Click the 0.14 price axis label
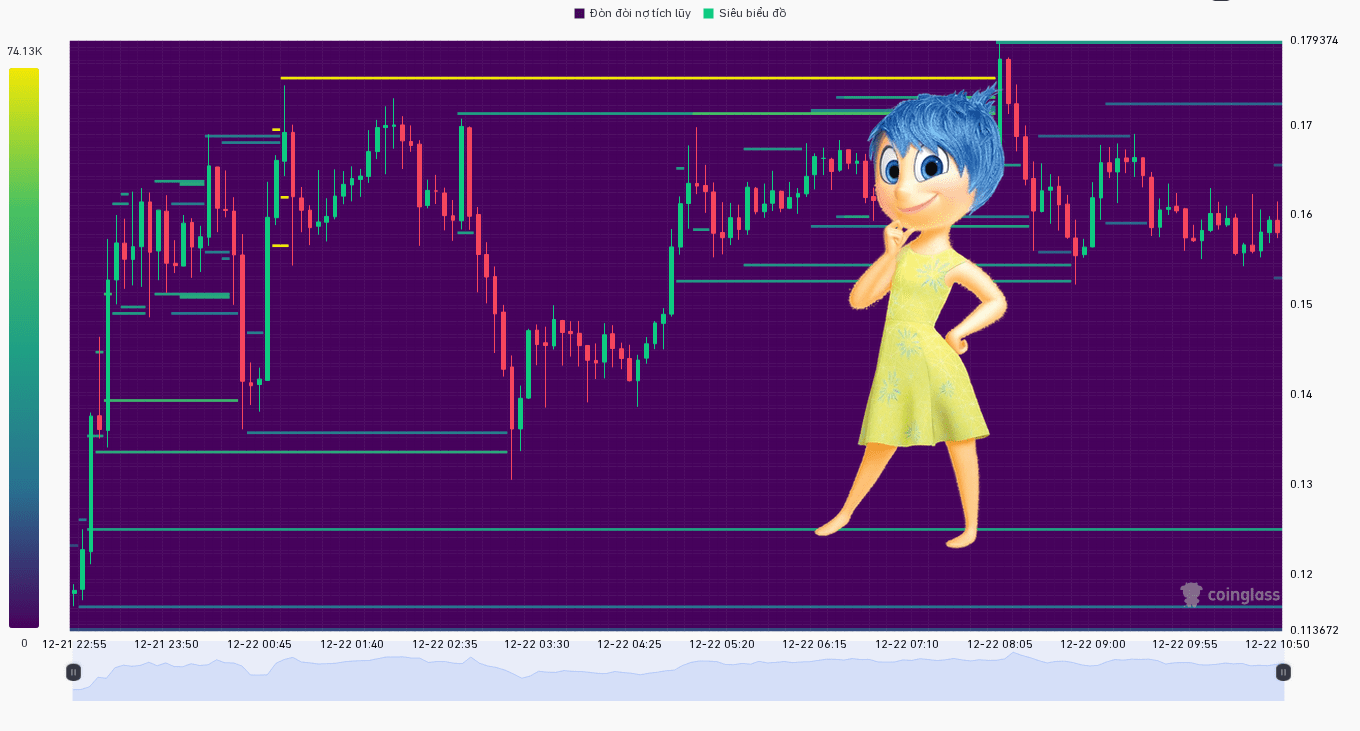Viewport: 1360px width, 731px height. (1301, 394)
